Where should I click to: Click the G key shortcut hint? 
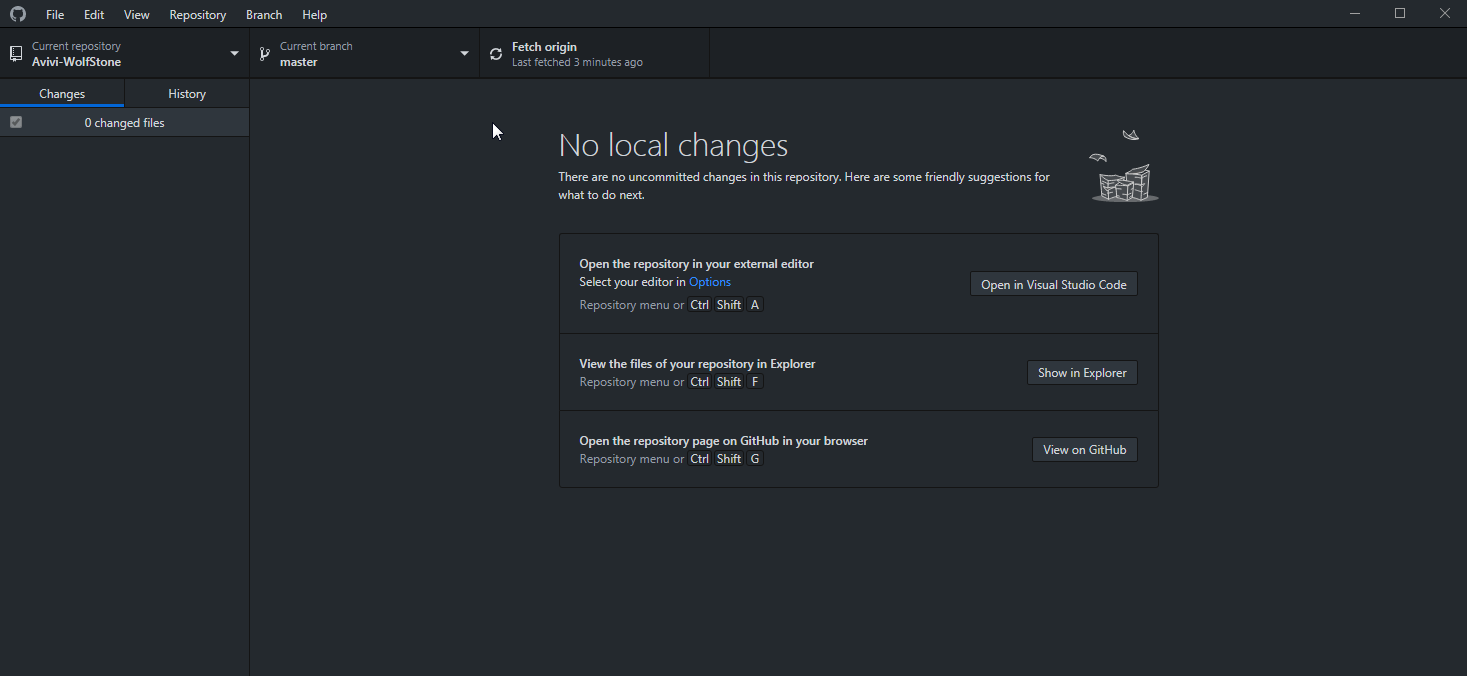coord(755,459)
